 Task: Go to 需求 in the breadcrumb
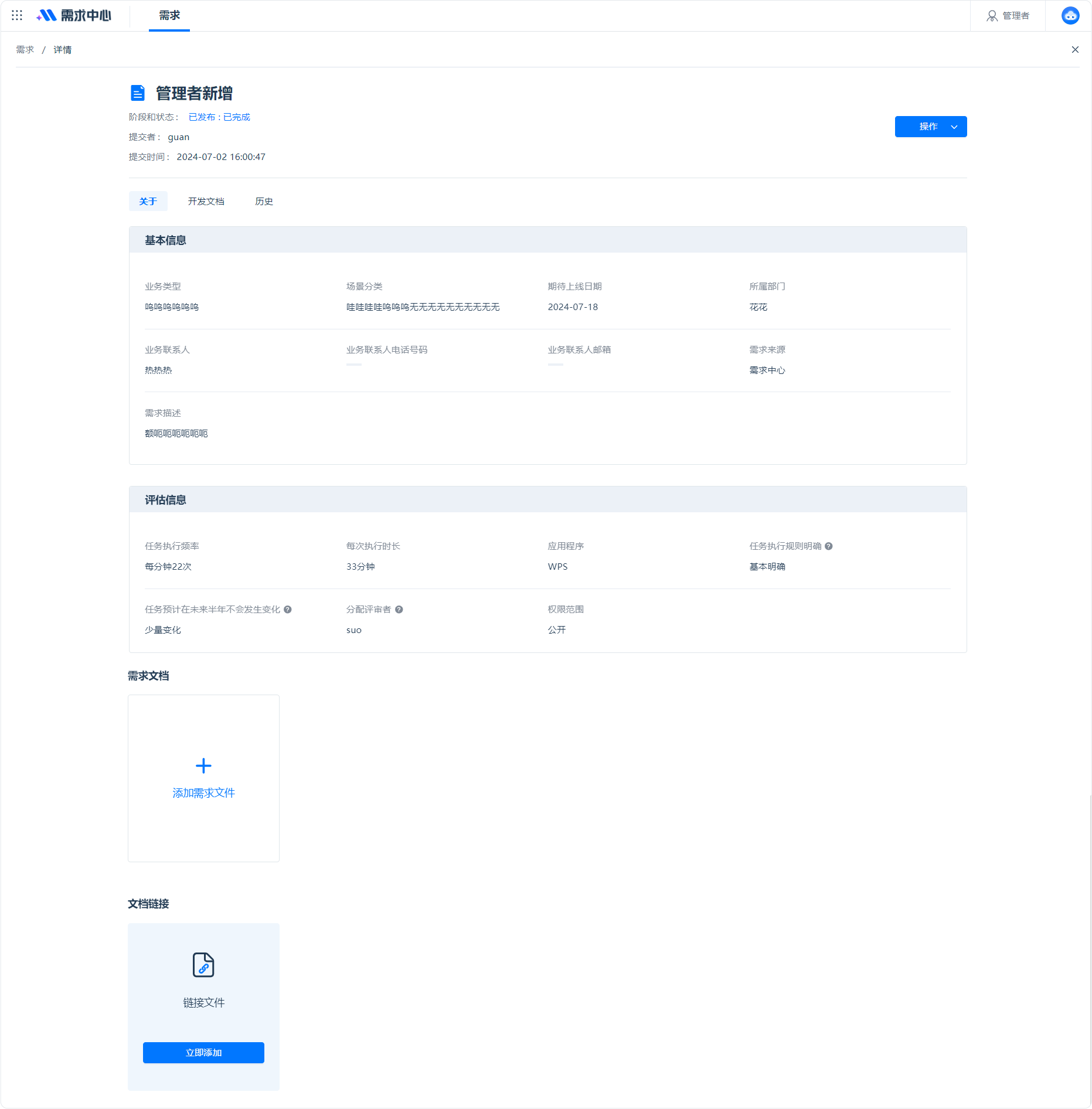pyautogui.click(x=25, y=50)
